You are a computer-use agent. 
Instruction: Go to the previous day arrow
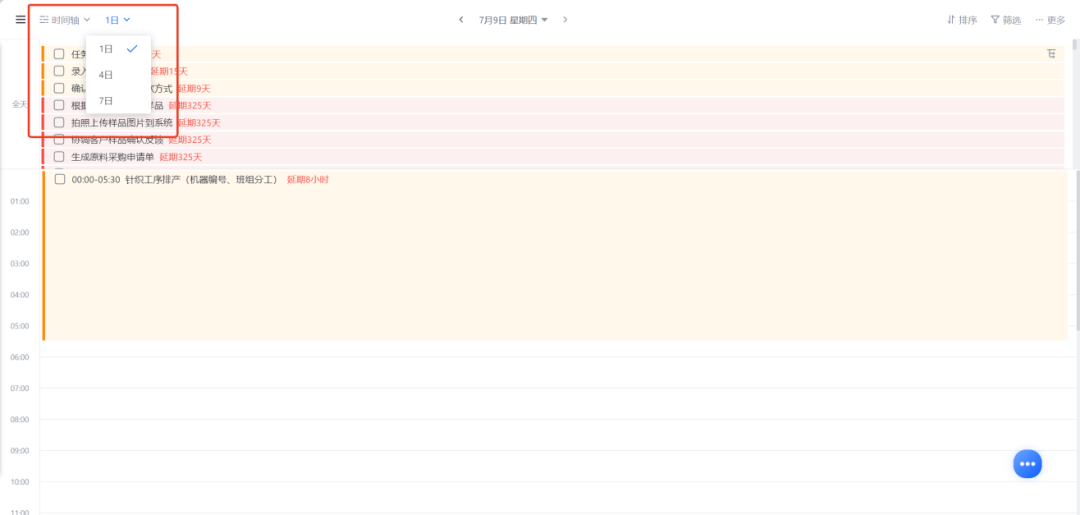tap(461, 20)
